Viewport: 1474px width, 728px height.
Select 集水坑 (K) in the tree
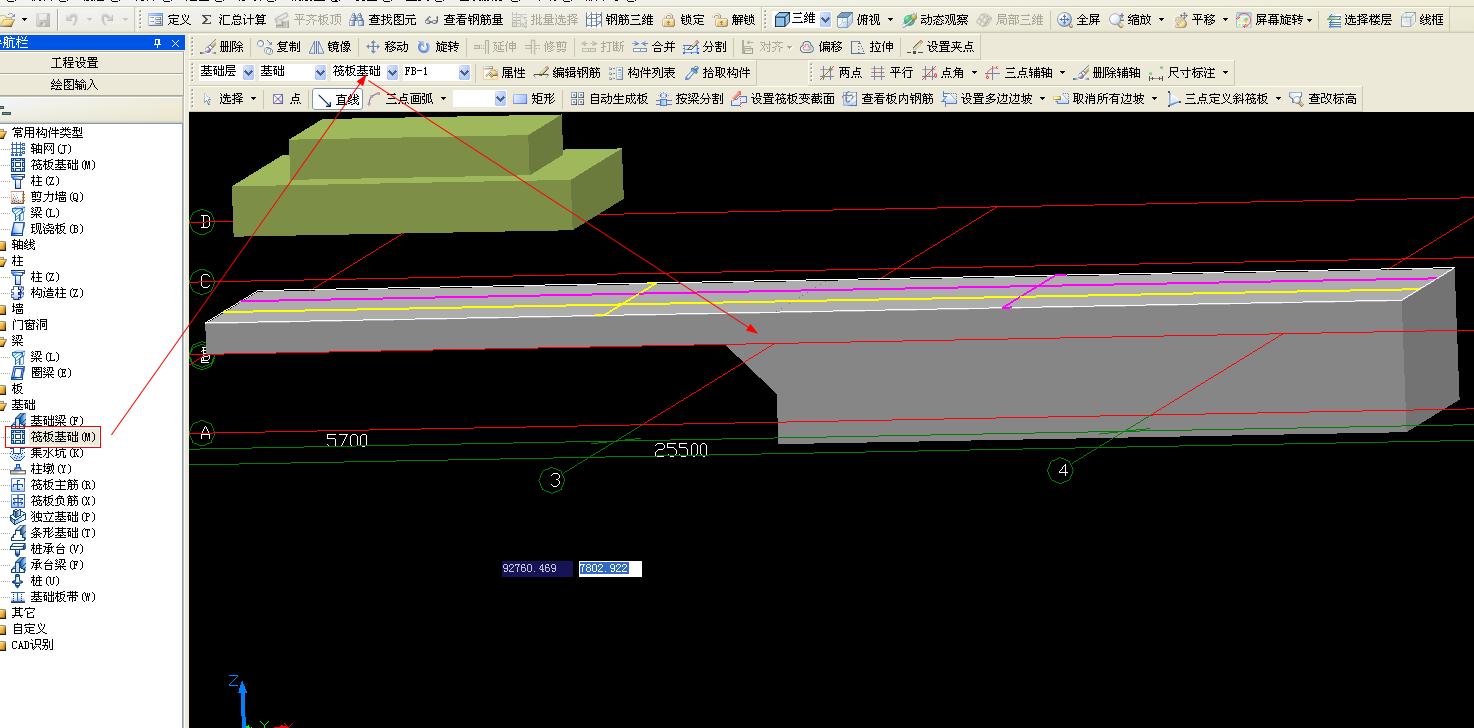[x=56, y=453]
